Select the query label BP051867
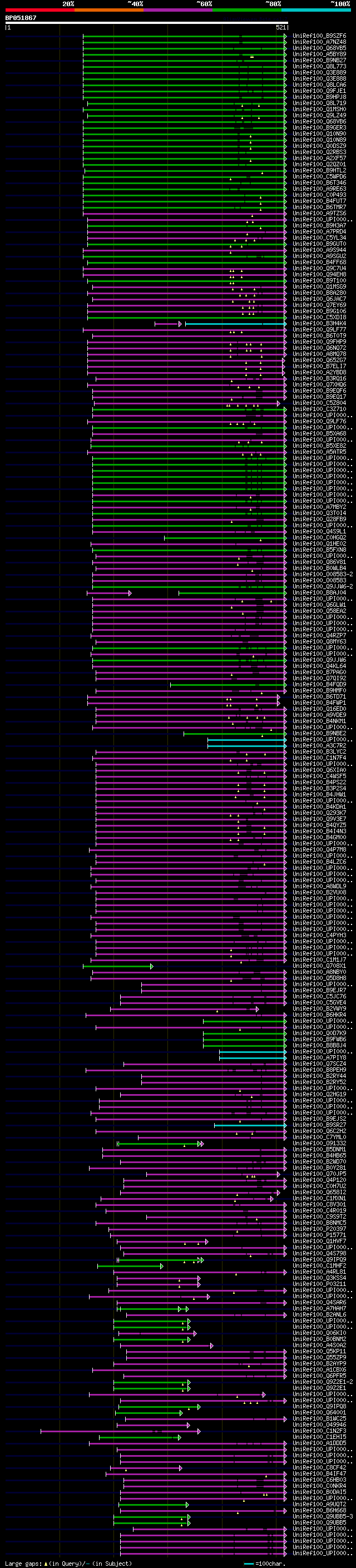This screenshot has height=1568, width=356. point(21,18)
